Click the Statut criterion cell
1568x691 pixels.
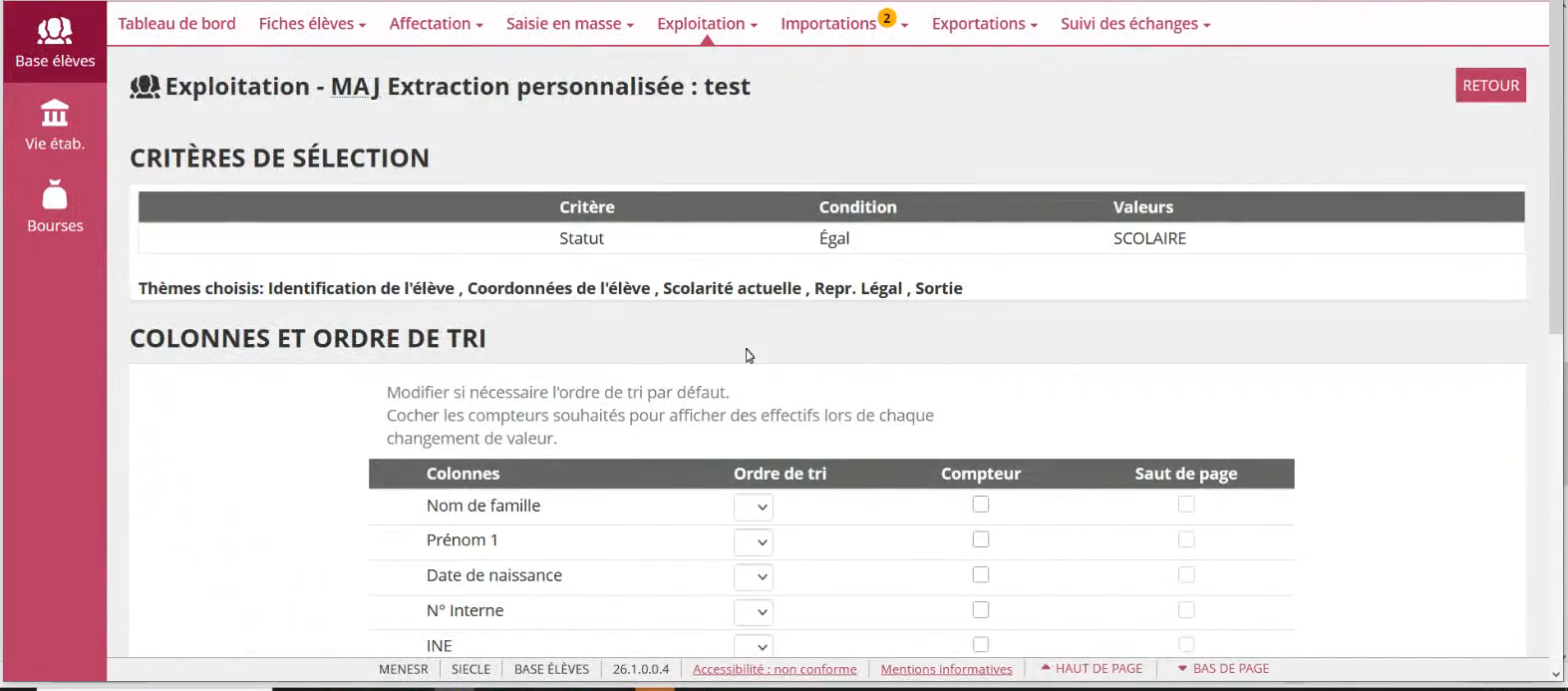581,238
